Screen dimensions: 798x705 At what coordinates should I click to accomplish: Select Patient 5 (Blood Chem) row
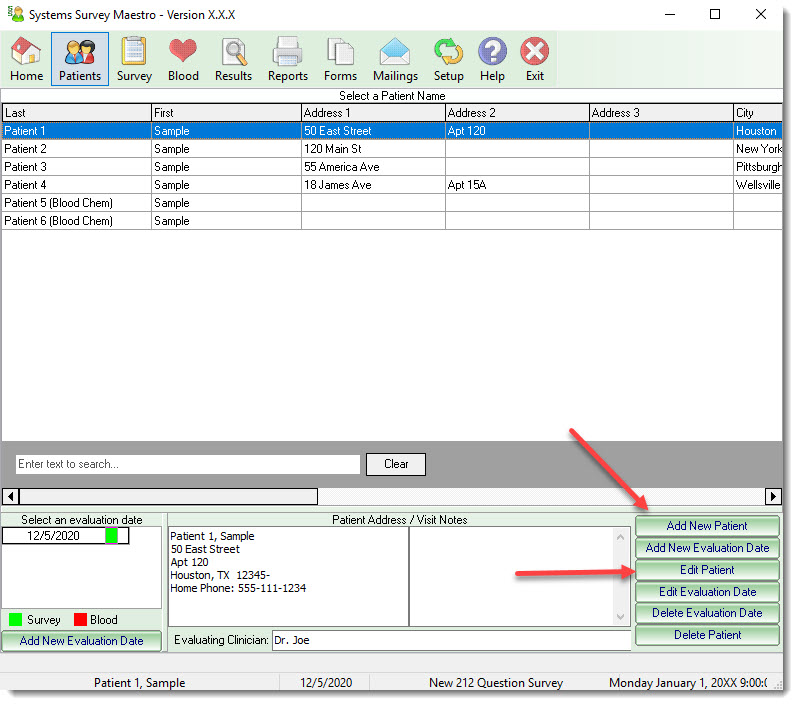click(x=76, y=203)
